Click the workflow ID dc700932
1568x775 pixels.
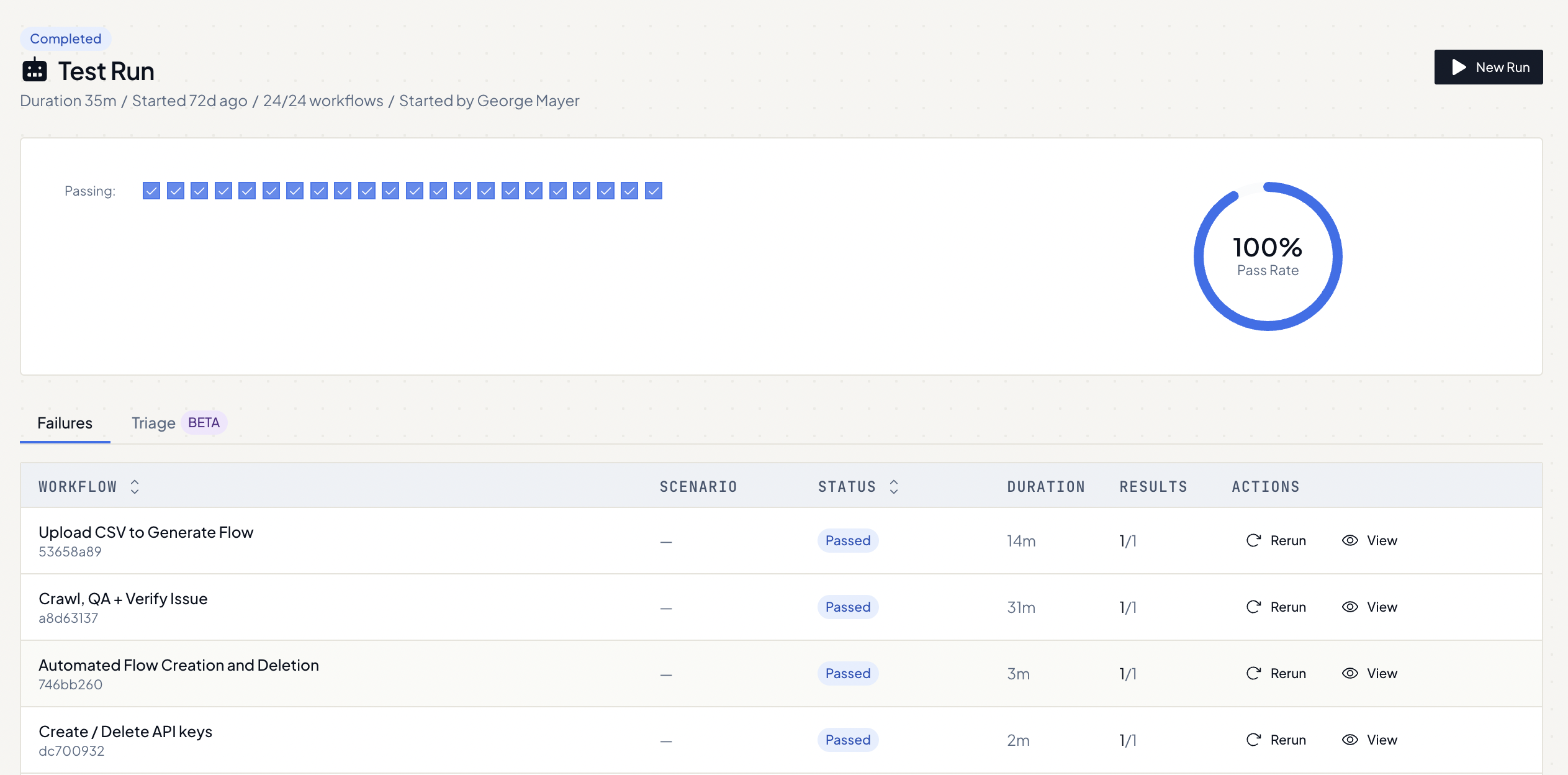pos(71,751)
